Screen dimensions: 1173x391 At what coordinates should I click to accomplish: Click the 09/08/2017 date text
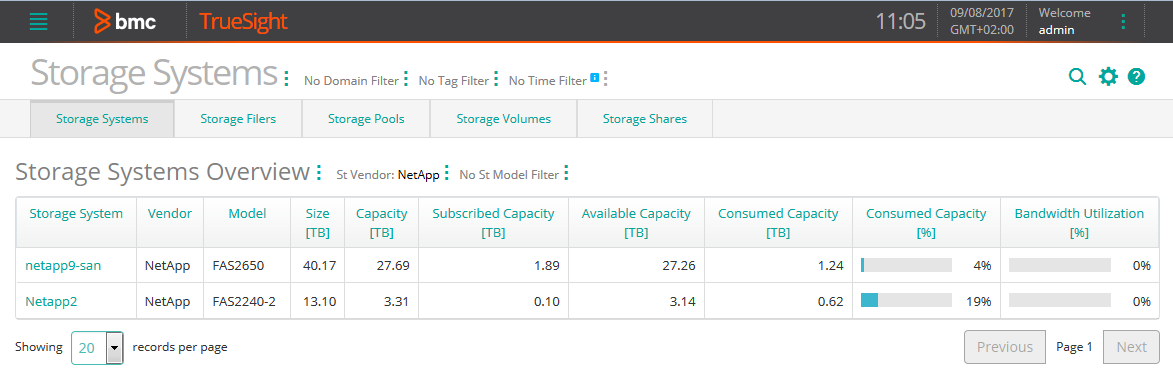(981, 13)
